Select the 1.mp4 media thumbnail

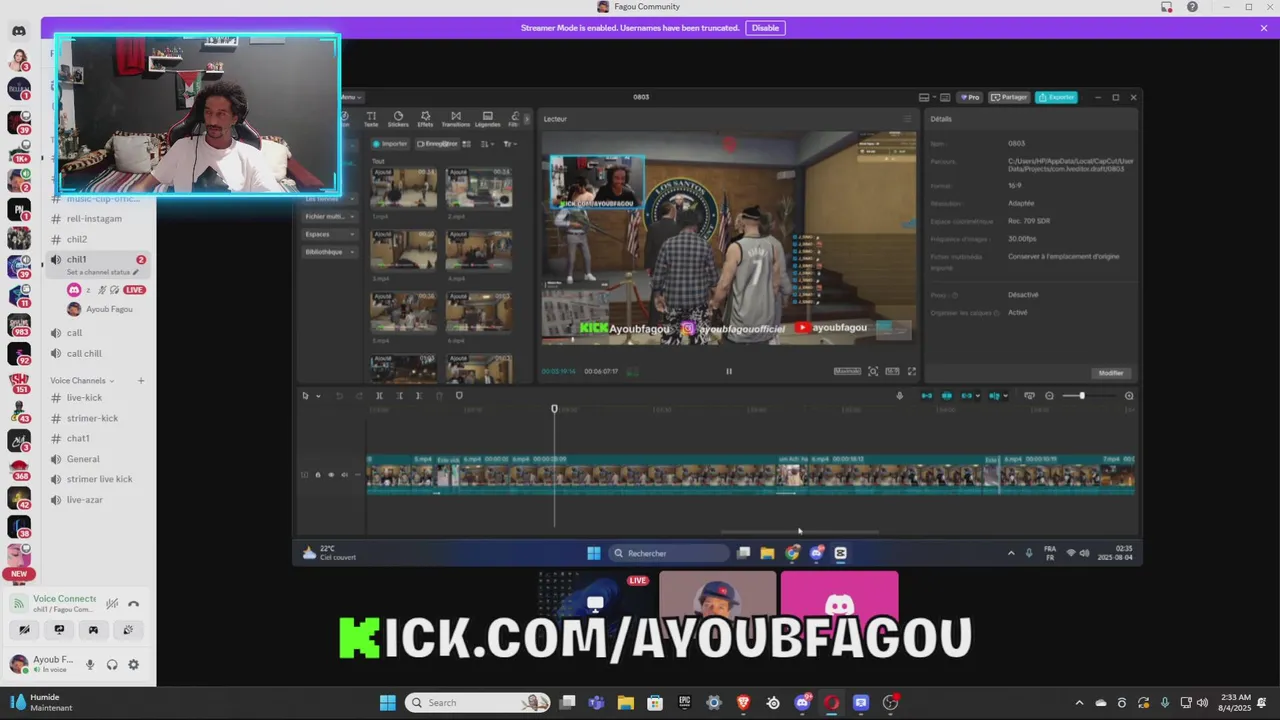click(404, 187)
